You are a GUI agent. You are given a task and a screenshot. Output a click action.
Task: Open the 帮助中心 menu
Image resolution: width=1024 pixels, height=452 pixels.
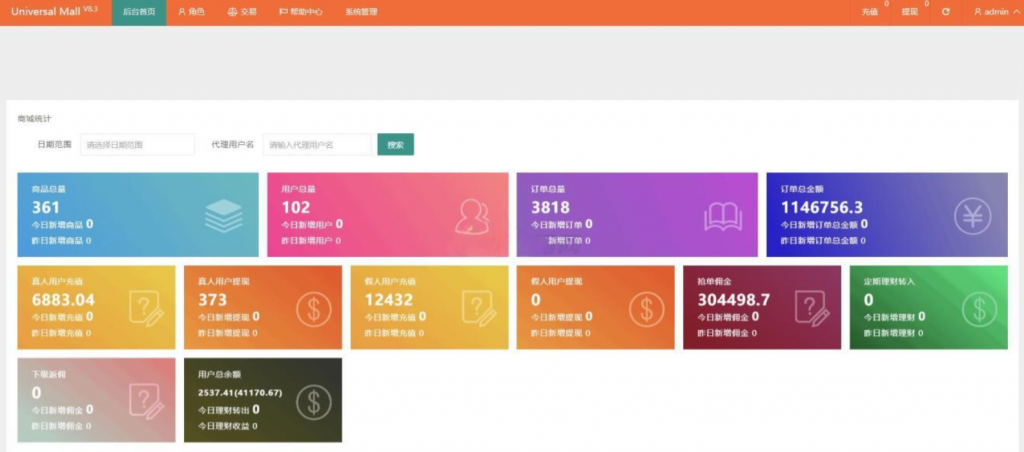[x=300, y=12]
